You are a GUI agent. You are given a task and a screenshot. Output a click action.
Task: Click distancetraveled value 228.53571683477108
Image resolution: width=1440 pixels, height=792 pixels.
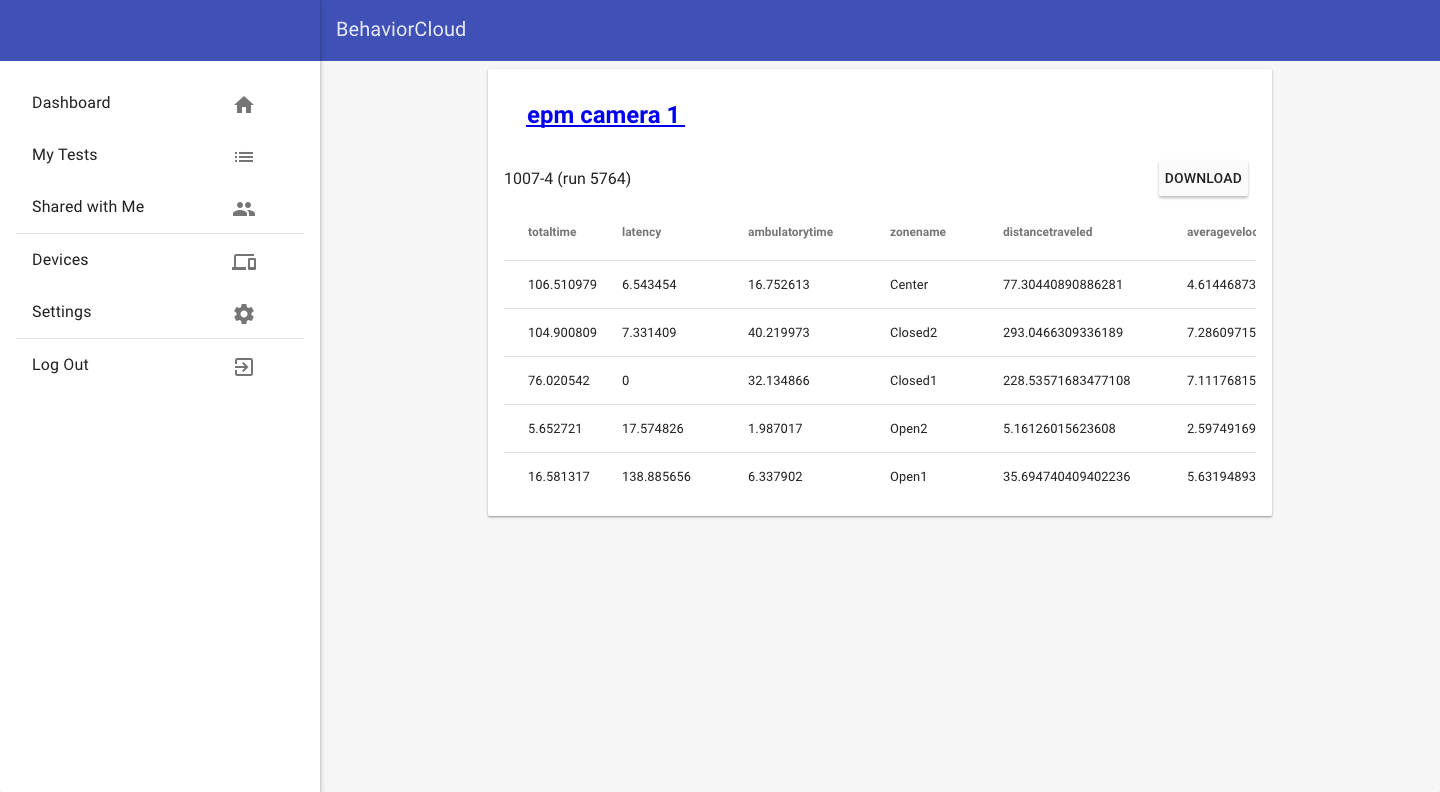tap(1067, 381)
